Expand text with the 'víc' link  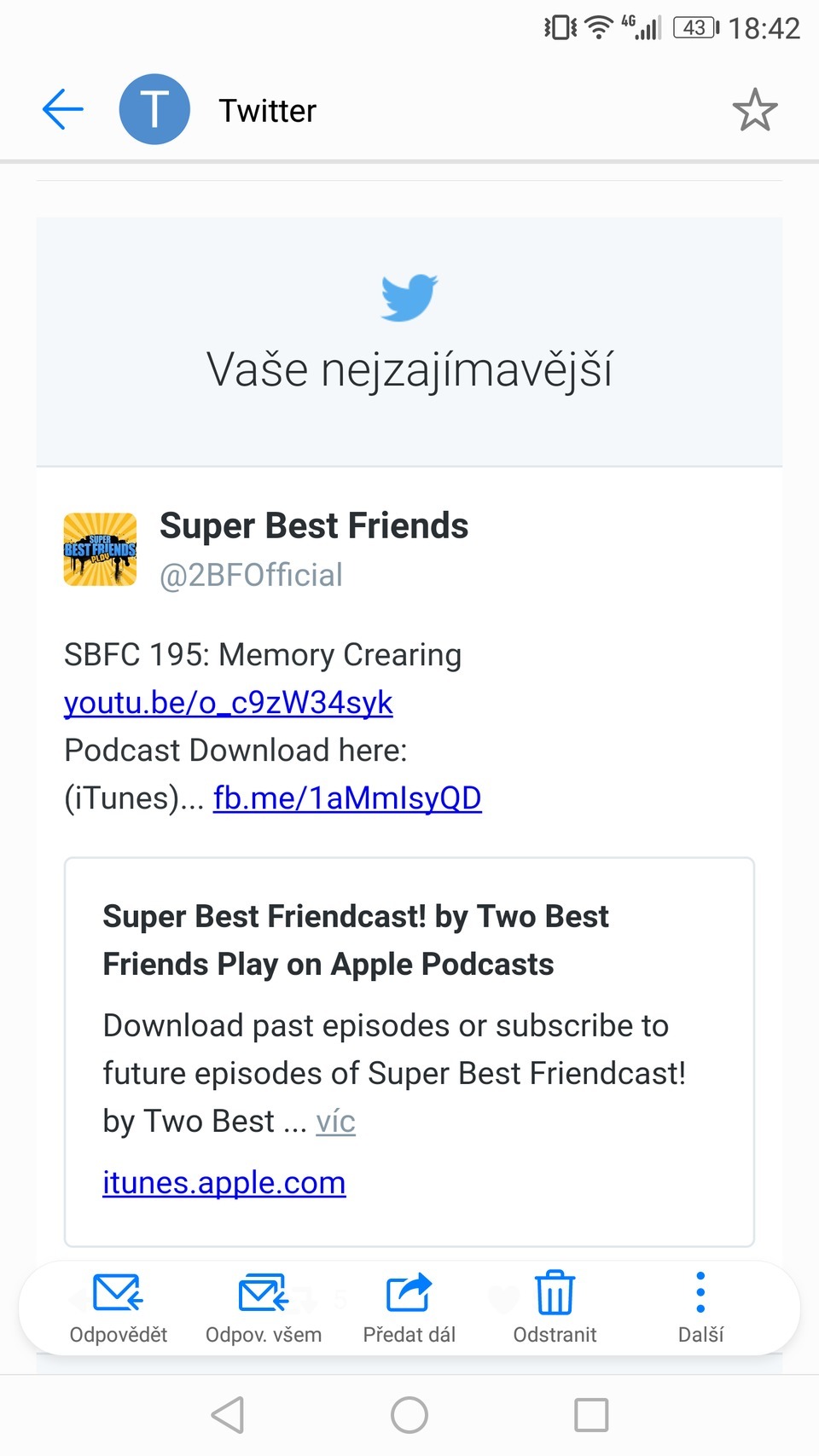tap(335, 1121)
